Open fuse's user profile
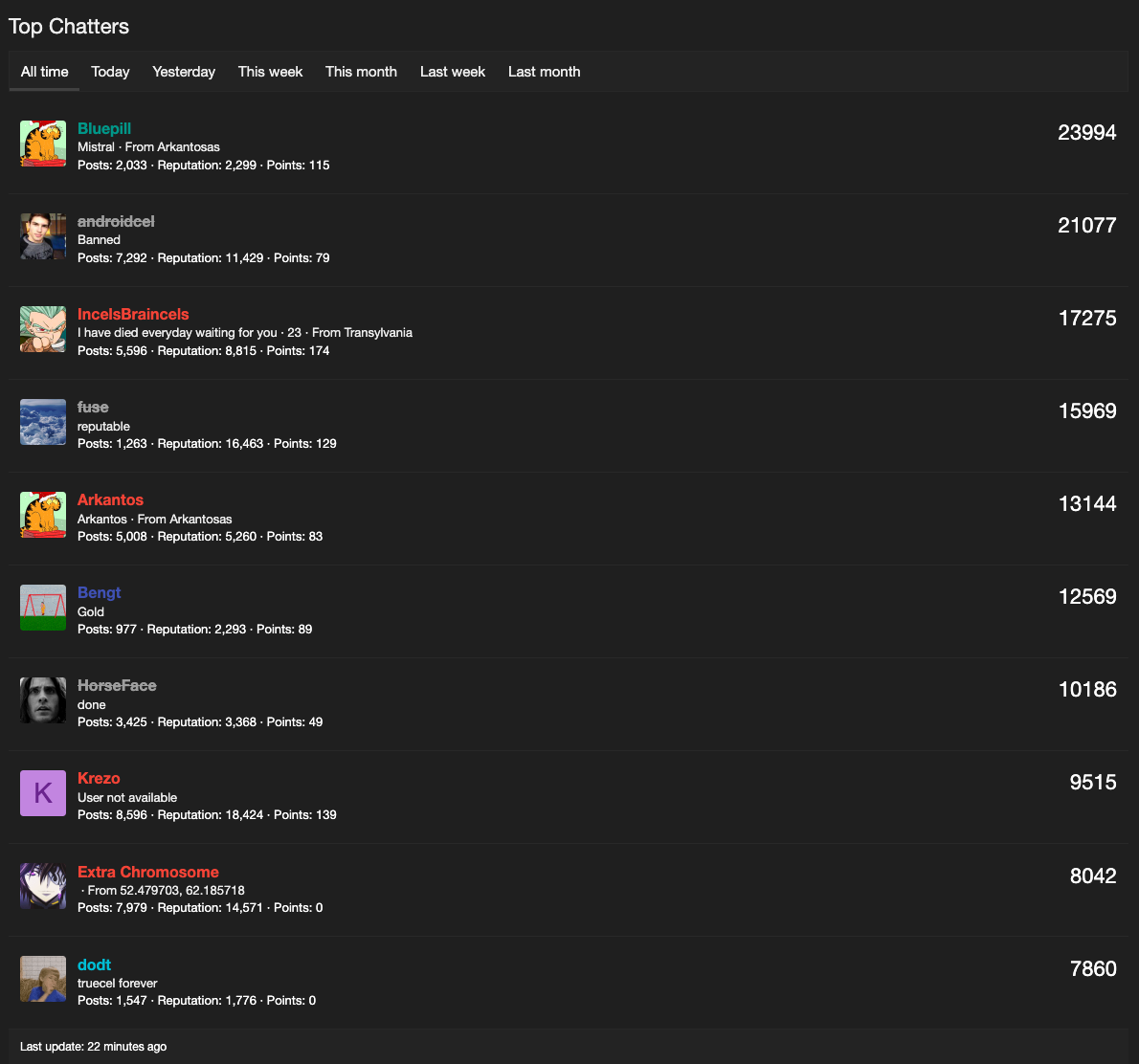 tap(93, 408)
